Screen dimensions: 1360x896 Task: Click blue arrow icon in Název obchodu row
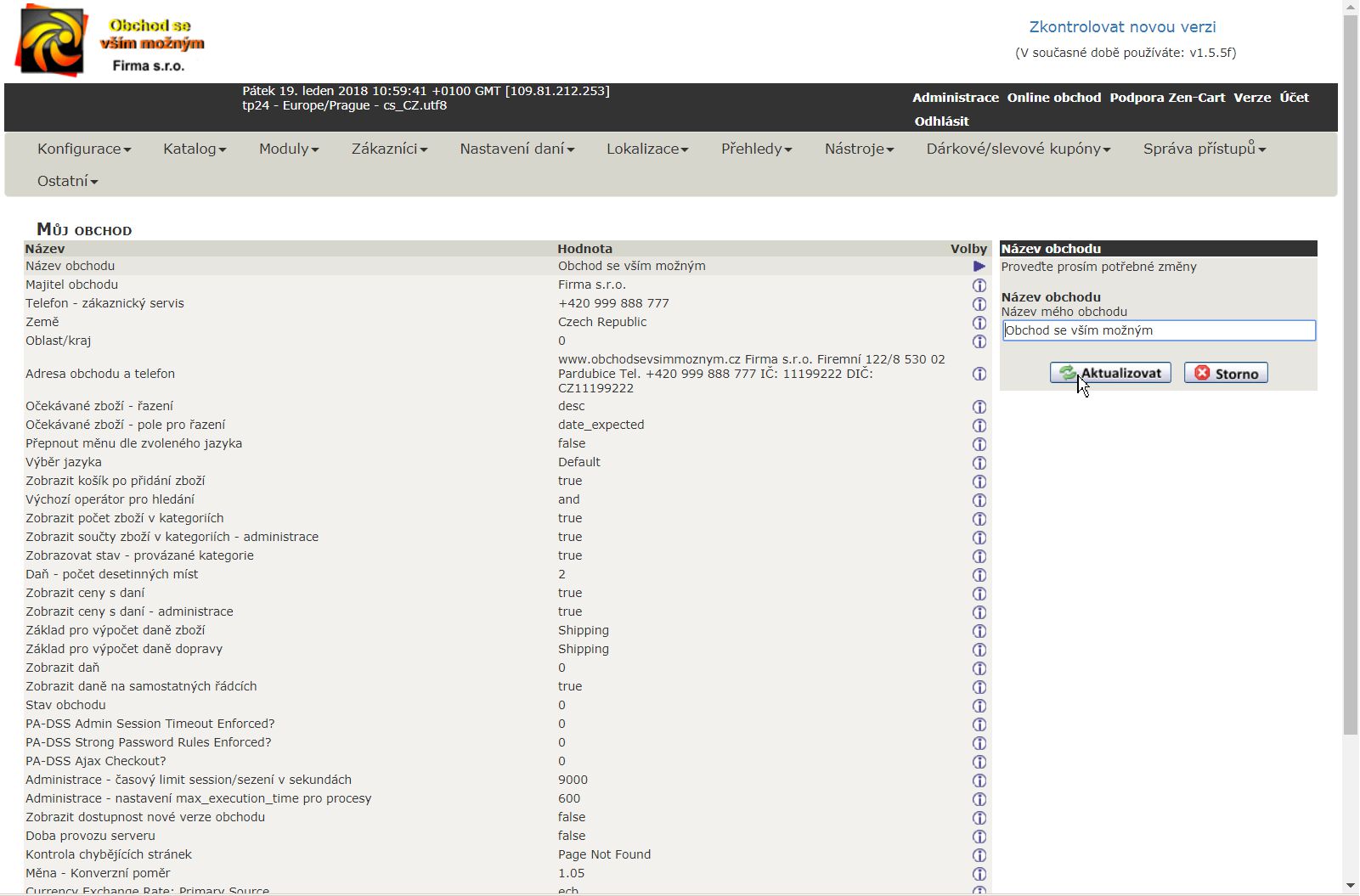(x=979, y=267)
